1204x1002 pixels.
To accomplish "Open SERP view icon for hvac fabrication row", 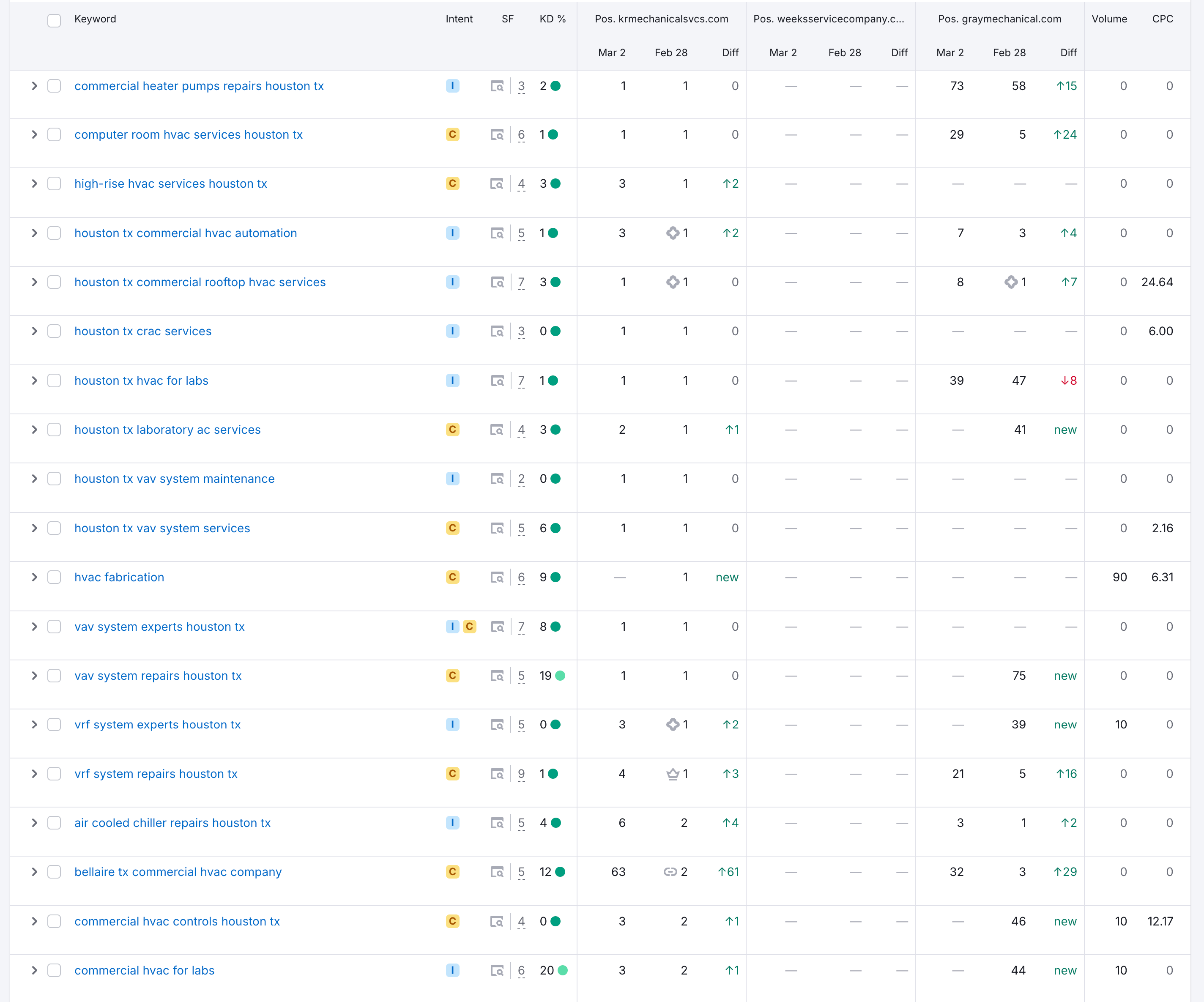I will (x=496, y=577).
